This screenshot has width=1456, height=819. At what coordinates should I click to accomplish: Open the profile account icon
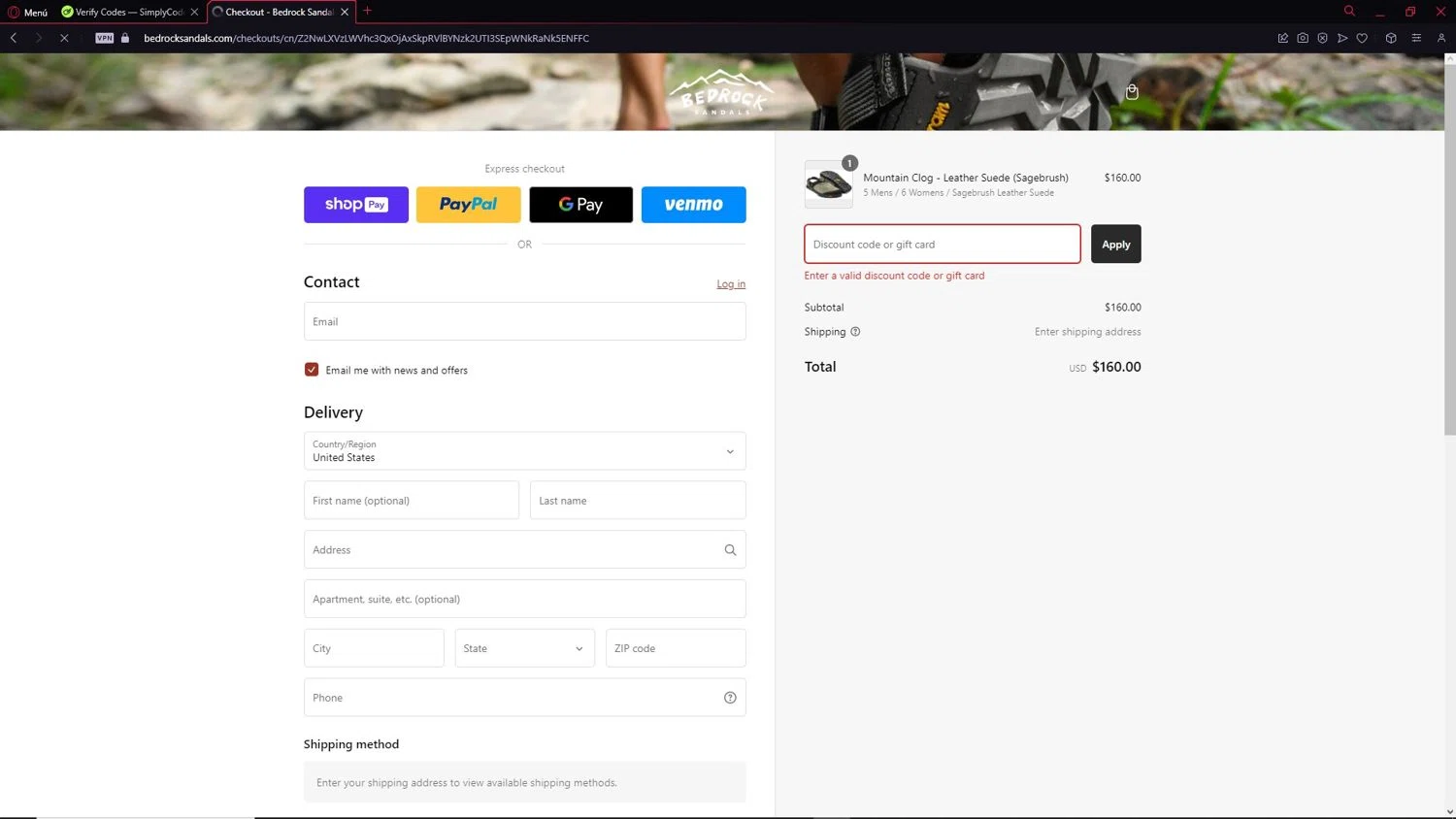click(x=1441, y=38)
